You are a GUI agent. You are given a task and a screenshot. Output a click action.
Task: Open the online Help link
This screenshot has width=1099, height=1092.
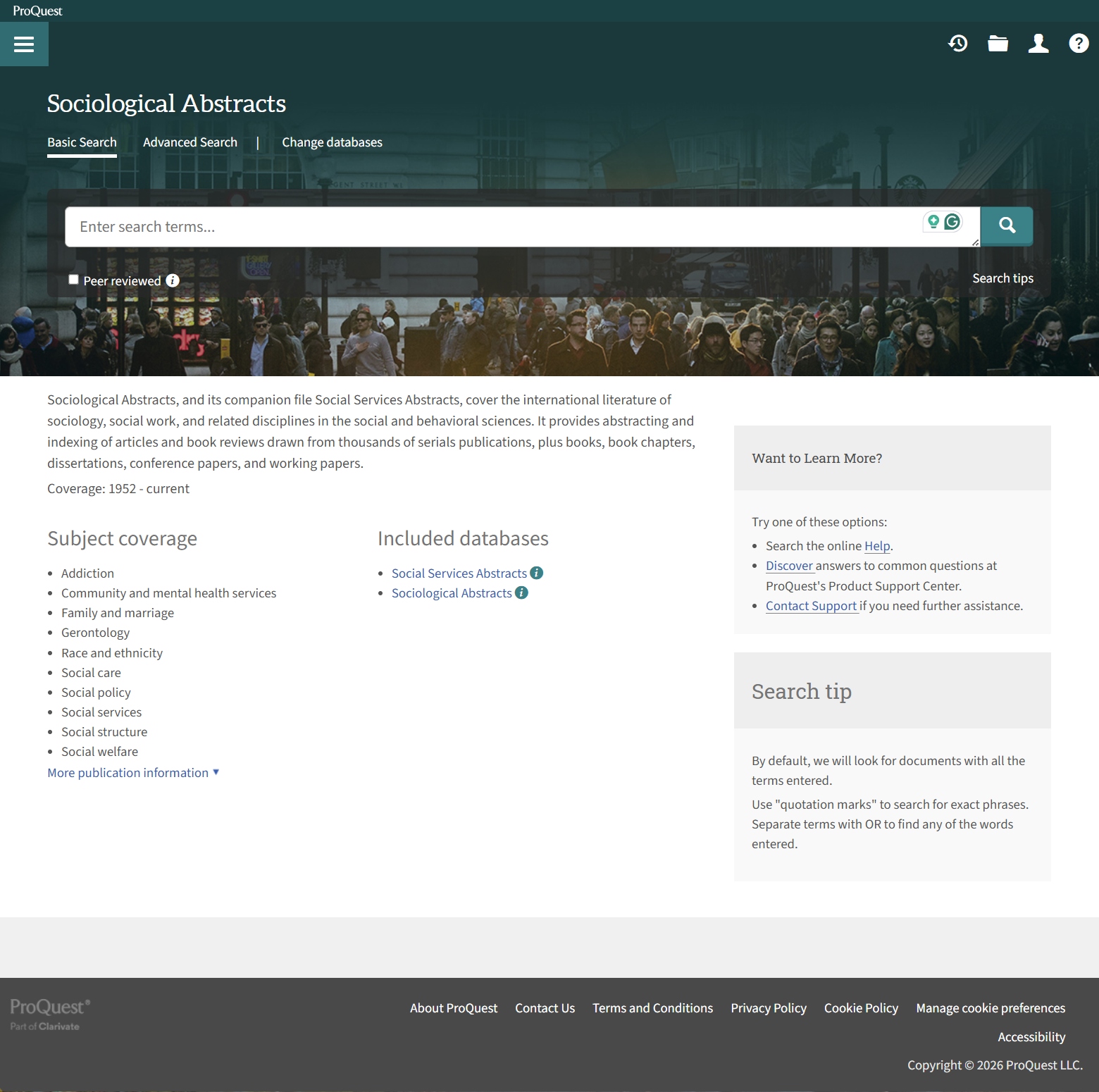click(877, 546)
